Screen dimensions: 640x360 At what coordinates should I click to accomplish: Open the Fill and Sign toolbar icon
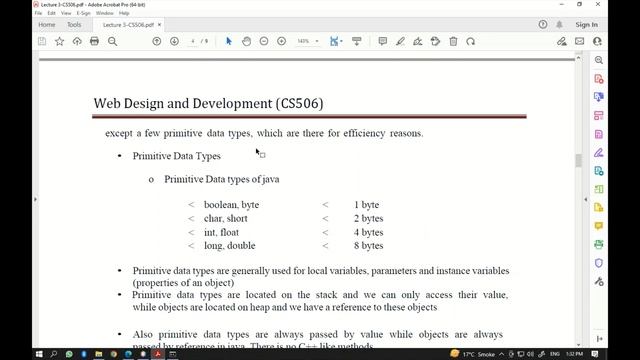pyautogui.click(x=562, y=41)
